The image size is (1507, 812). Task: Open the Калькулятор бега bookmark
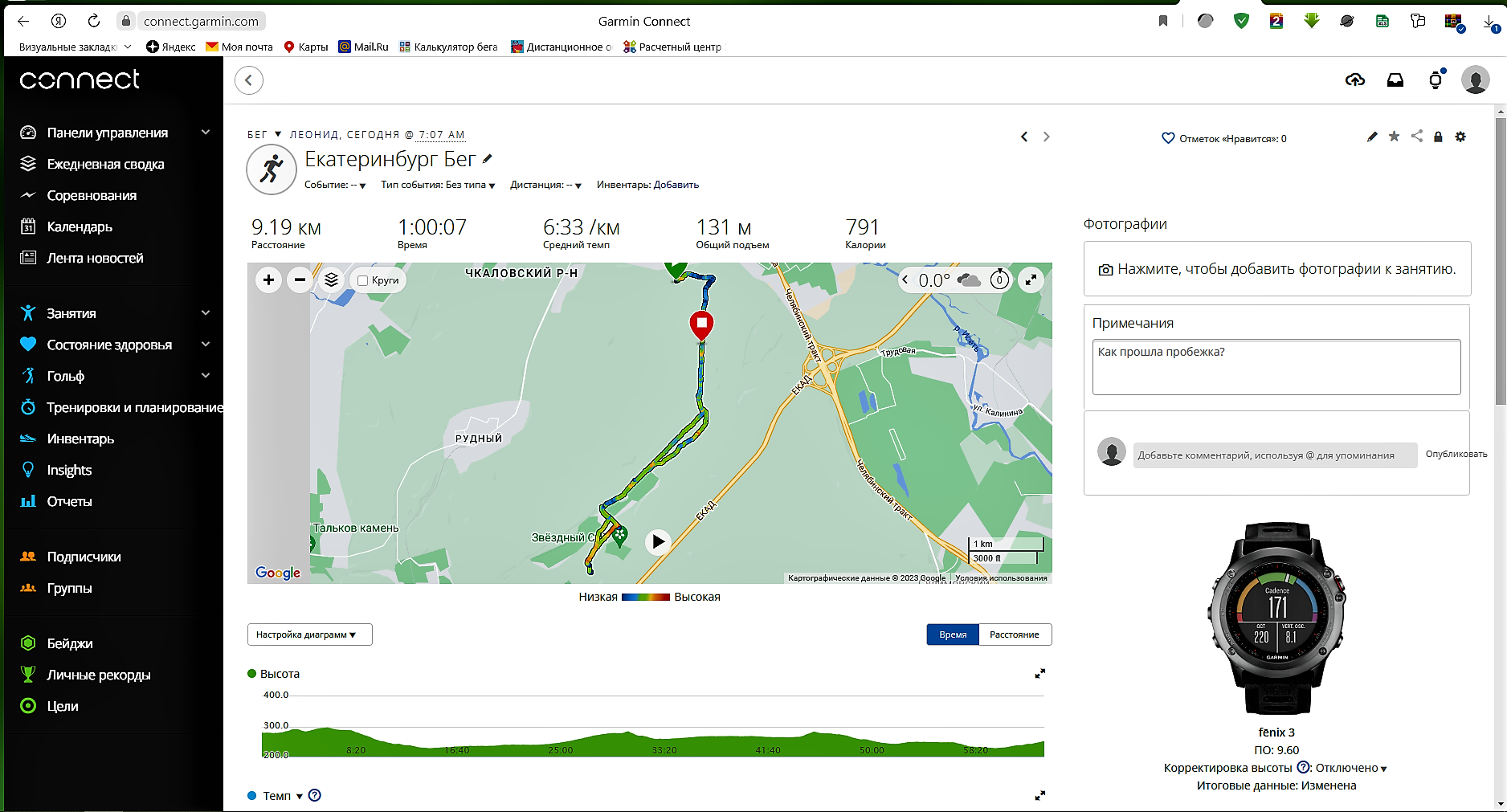[x=448, y=47]
